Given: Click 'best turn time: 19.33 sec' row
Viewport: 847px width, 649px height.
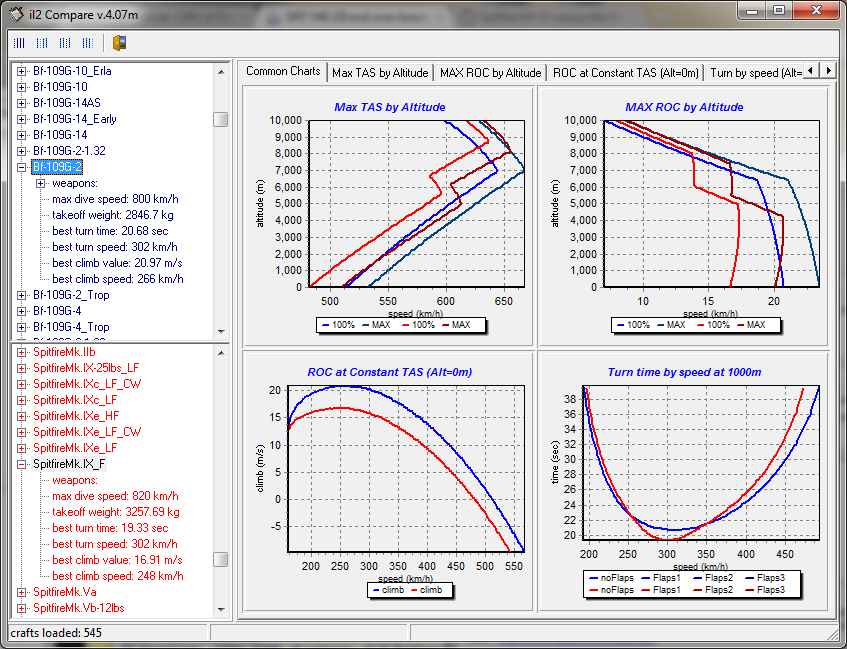Looking at the screenshot, I should [x=110, y=528].
